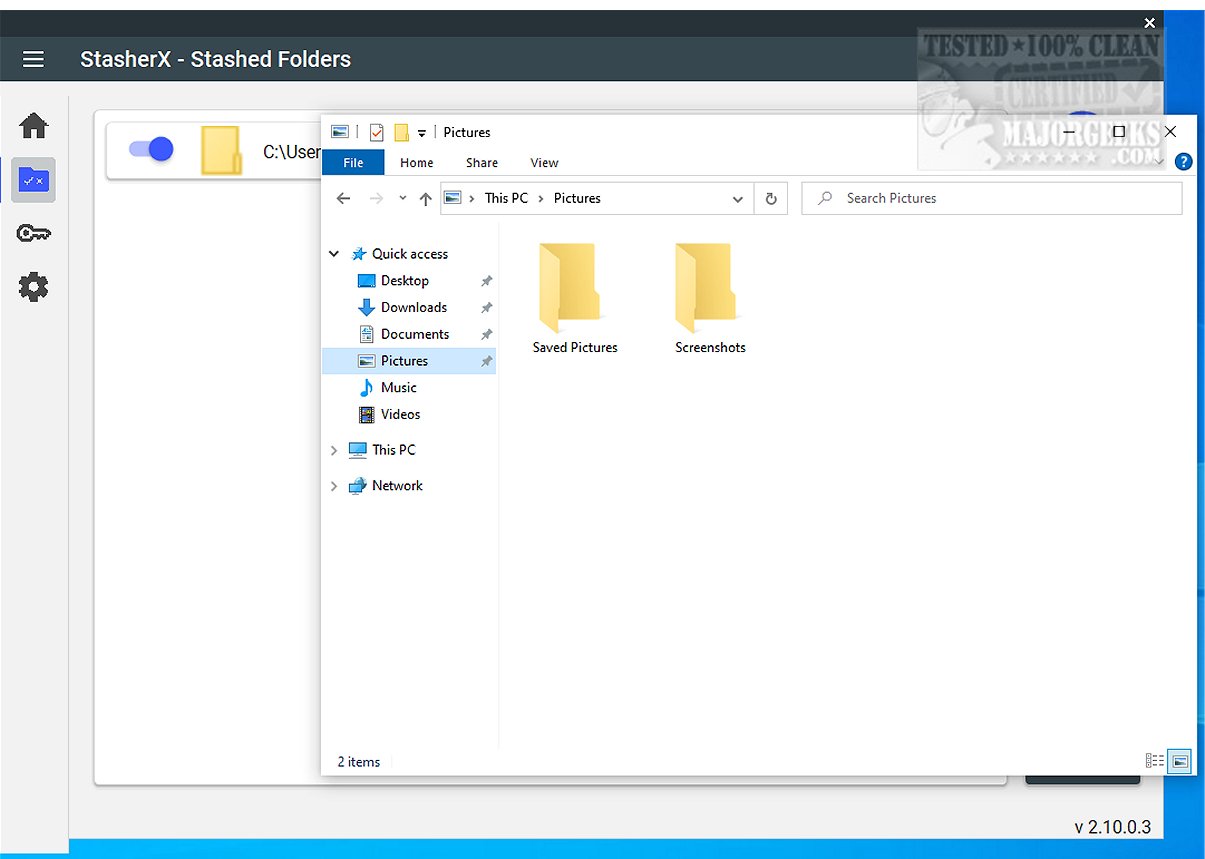Screen dimensions: 1205x859
Task: Open the Home ribbon tab
Action: point(417,162)
